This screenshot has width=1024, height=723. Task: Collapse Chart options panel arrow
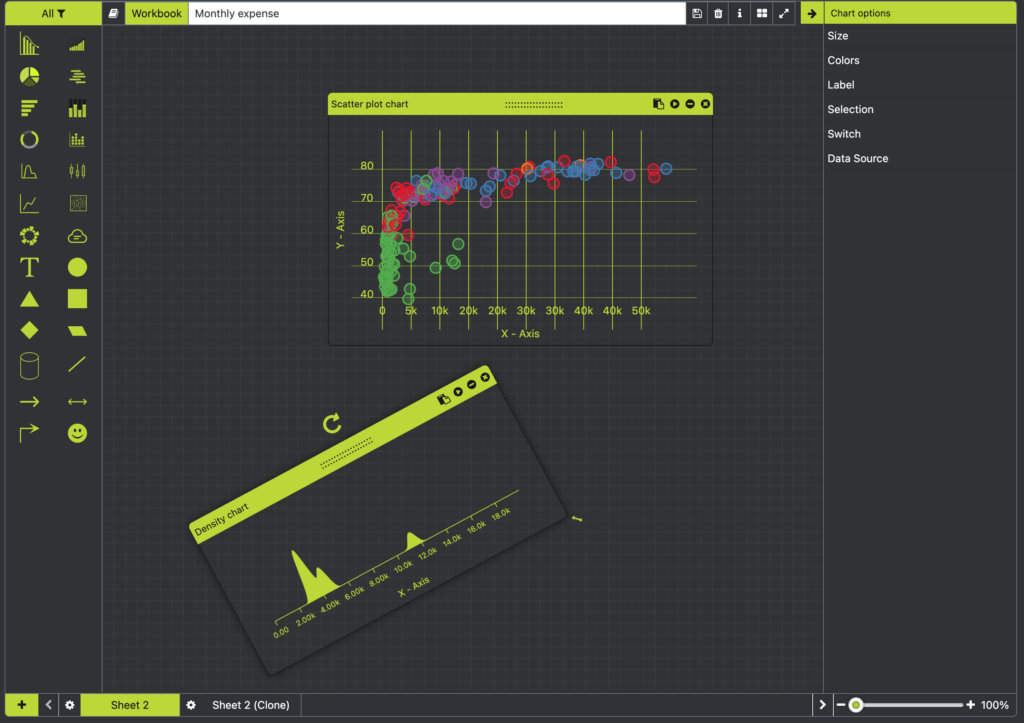click(812, 13)
